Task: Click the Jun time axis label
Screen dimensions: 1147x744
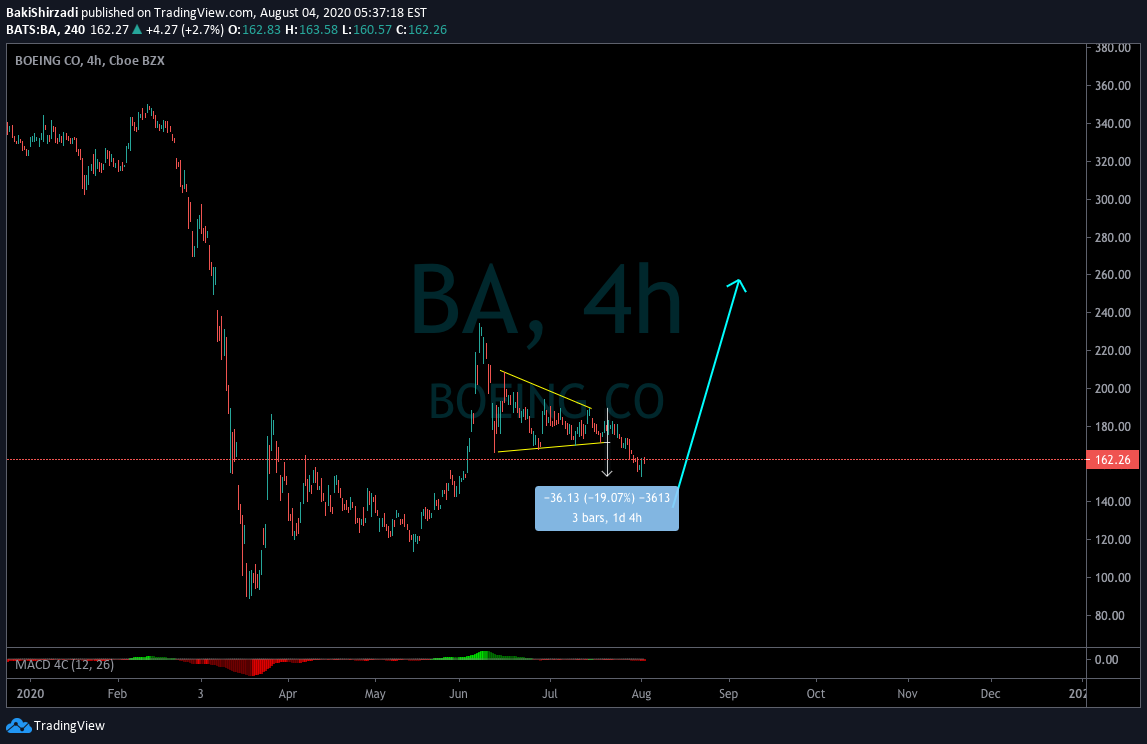Action: pos(459,694)
